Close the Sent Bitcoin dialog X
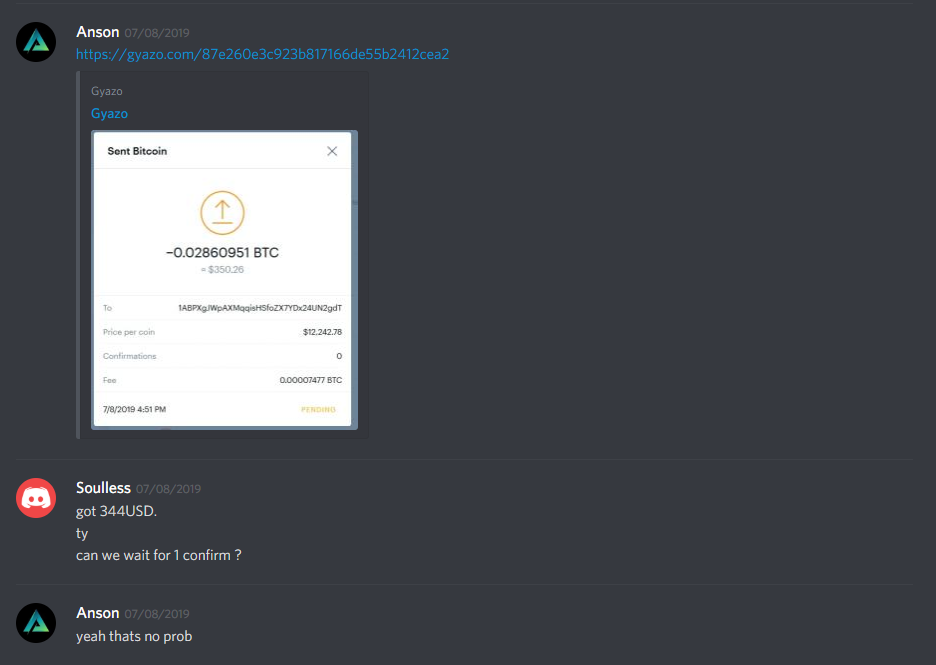The width and height of the screenshot is (936, 665). (x=332, y=151)
